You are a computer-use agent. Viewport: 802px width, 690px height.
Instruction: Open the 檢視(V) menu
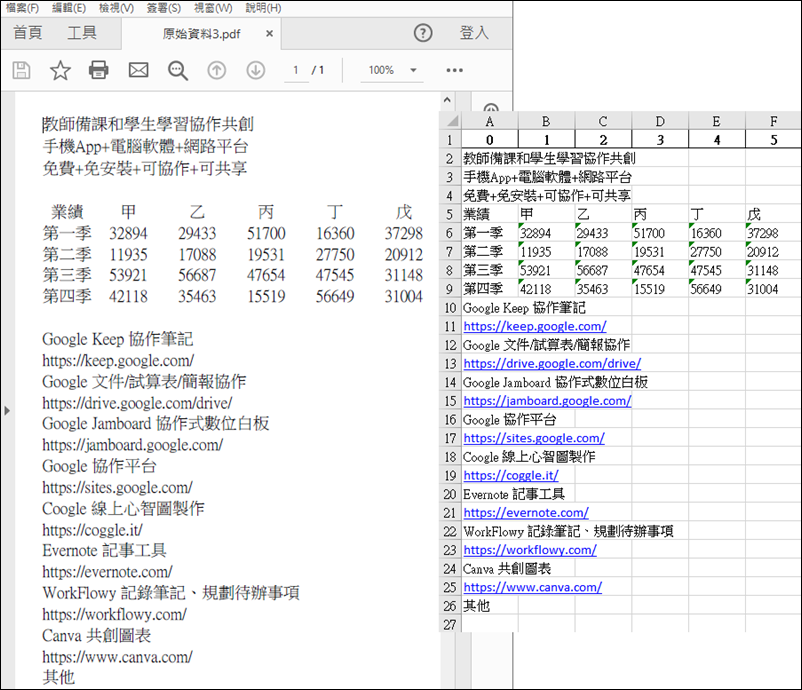pyautogui.click(x=116, y=8)
